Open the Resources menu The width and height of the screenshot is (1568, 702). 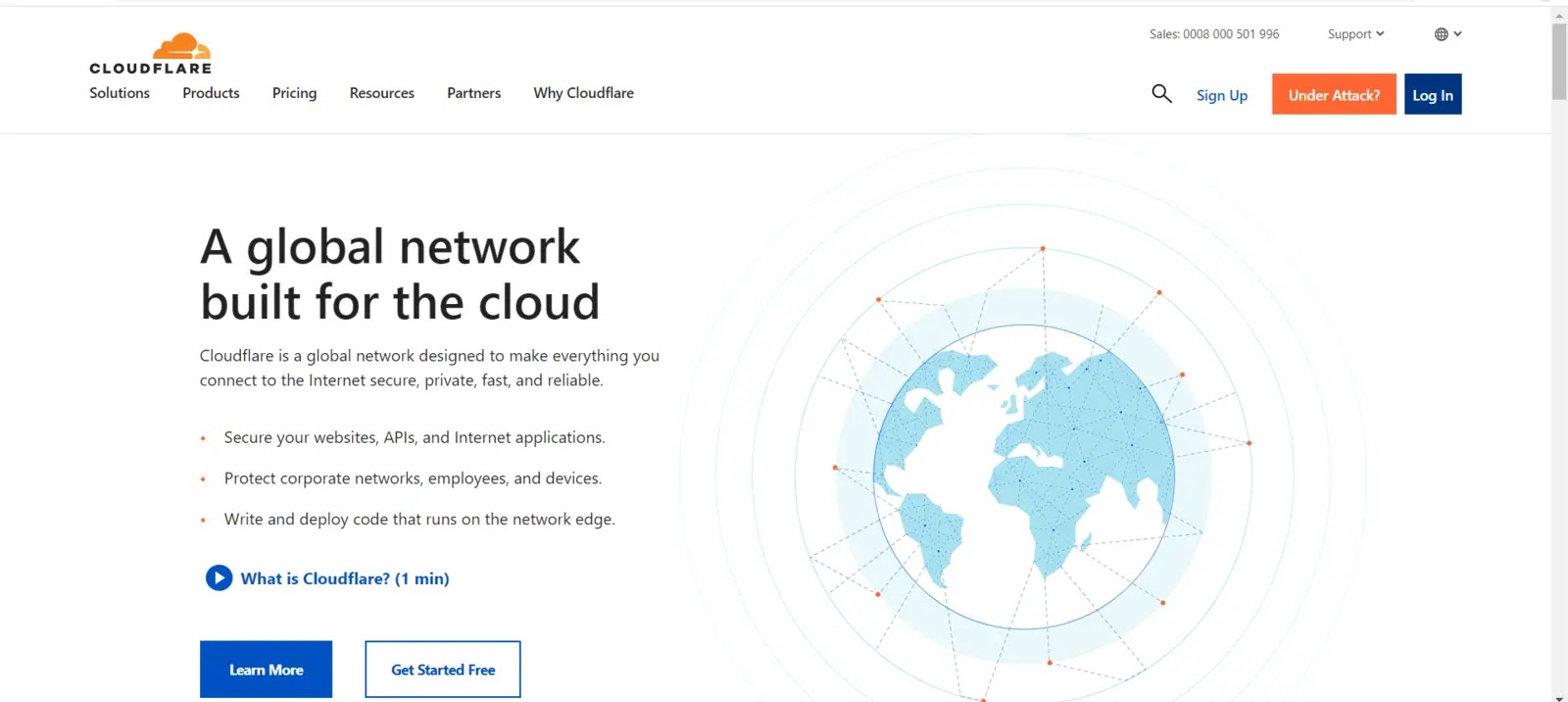382,93
